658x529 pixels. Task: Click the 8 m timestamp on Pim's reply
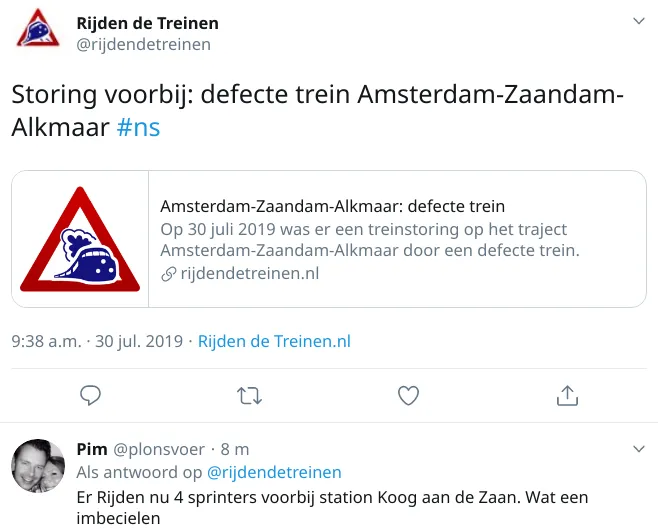coord(235,449)
